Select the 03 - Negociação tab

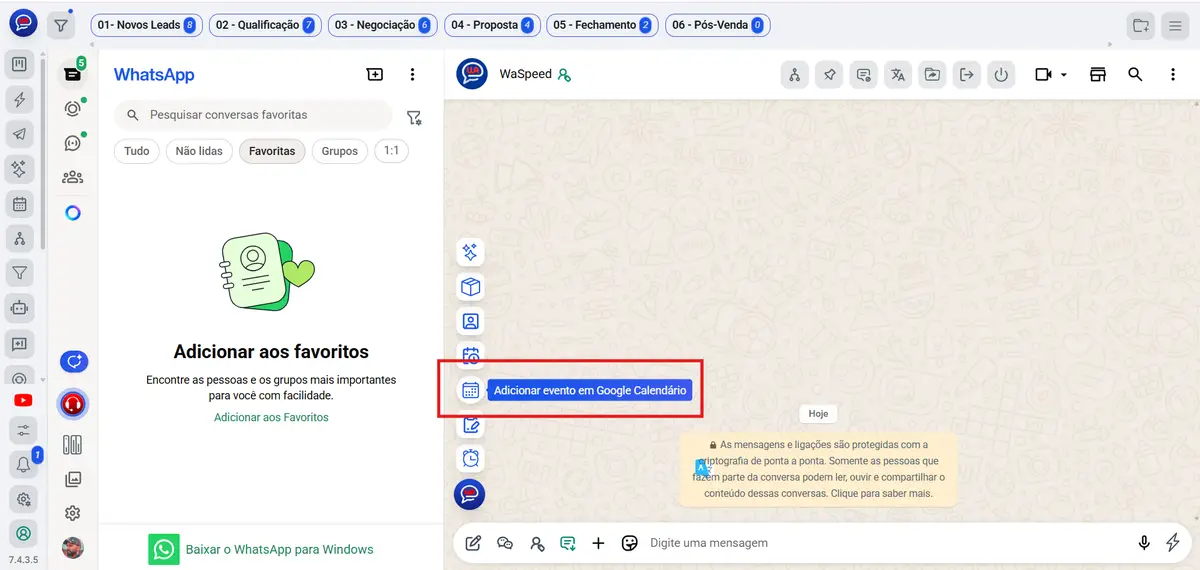pyautogui.click(x=382, y=25)
